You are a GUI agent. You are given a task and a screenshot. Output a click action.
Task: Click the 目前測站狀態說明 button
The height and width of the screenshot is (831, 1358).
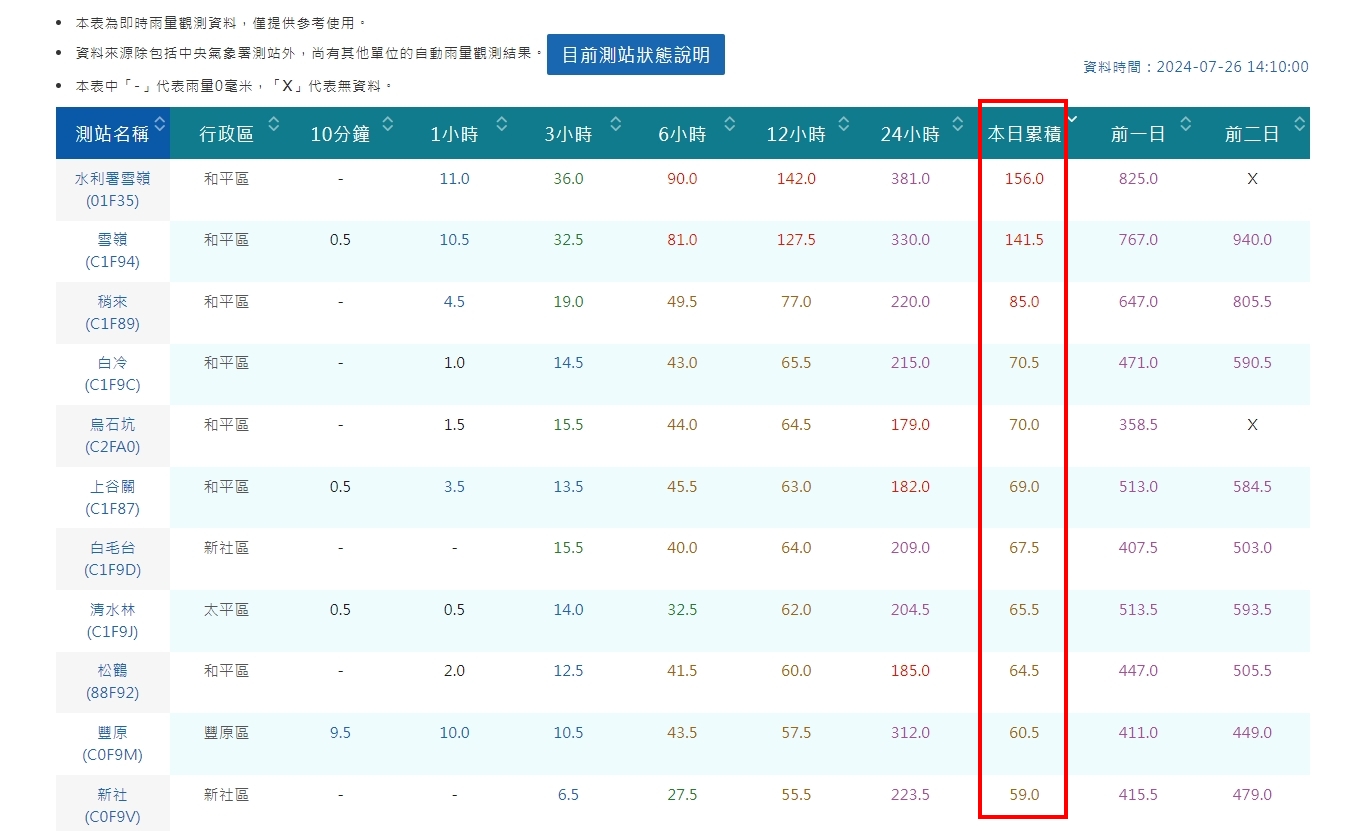coord(635,55)
